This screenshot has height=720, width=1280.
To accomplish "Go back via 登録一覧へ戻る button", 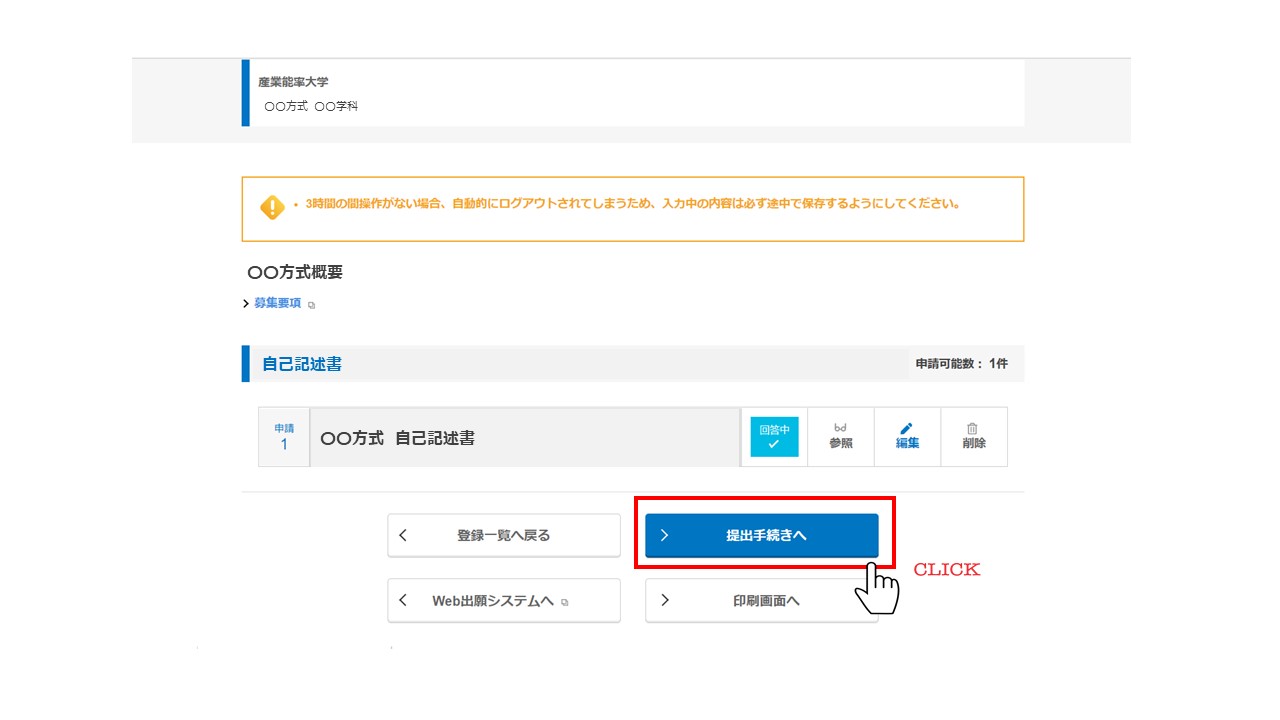I will pos(504,535).
